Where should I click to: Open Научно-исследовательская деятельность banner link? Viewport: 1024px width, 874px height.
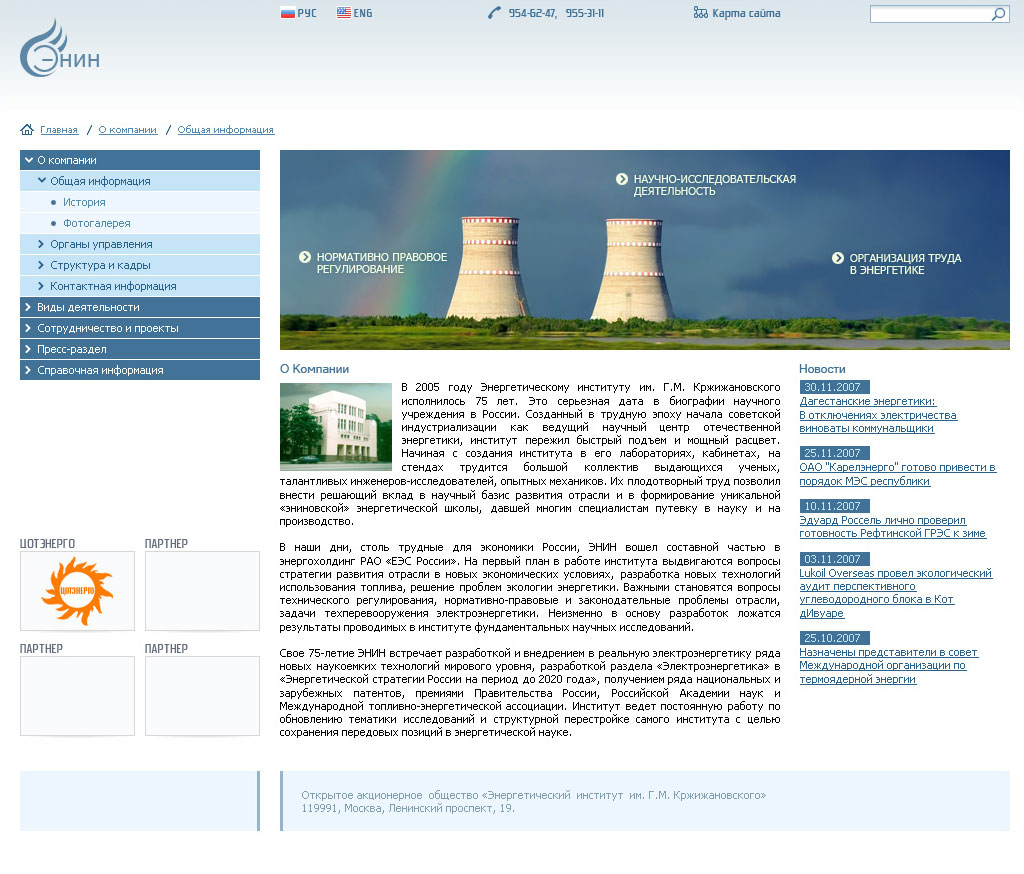pyautogui.click(x=714, y=185)
